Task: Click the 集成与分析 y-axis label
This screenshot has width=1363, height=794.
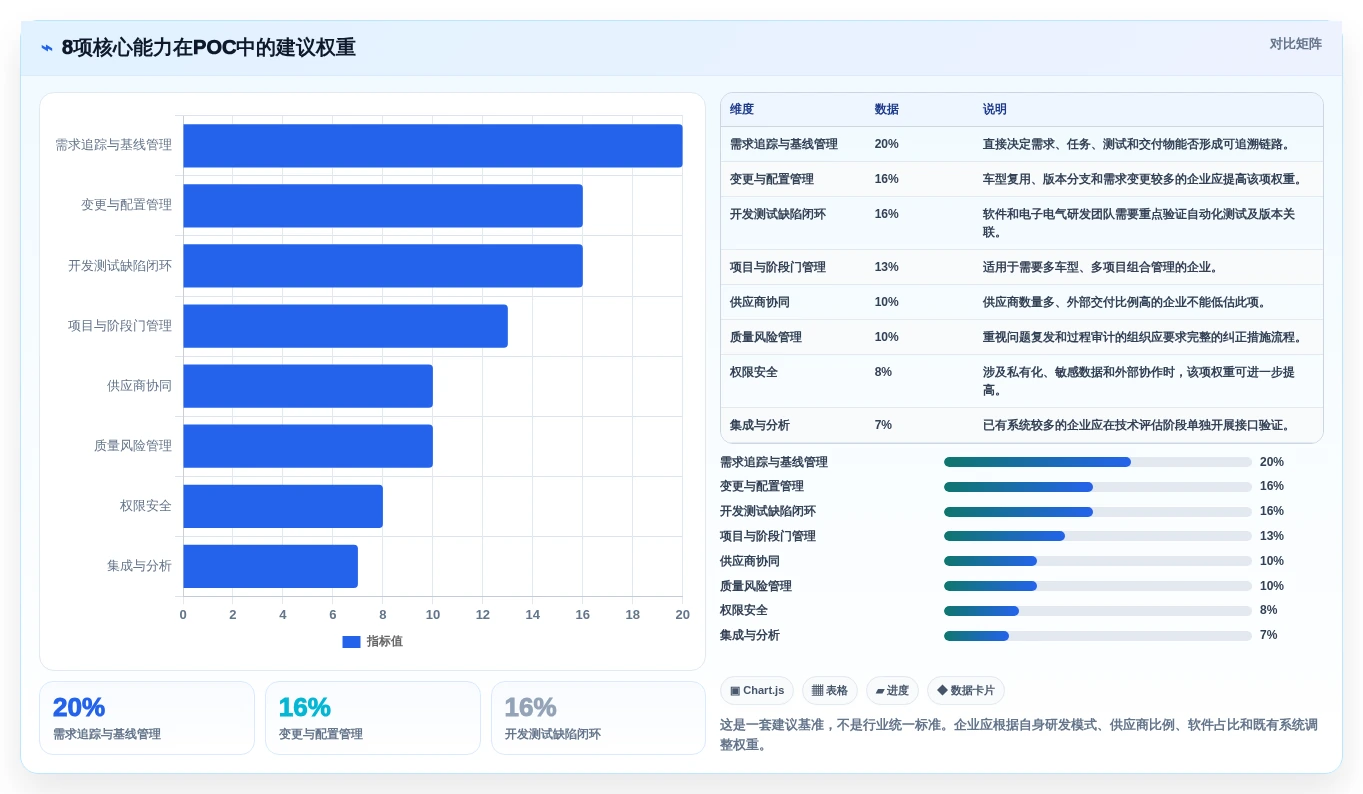Action: (139, 566)
